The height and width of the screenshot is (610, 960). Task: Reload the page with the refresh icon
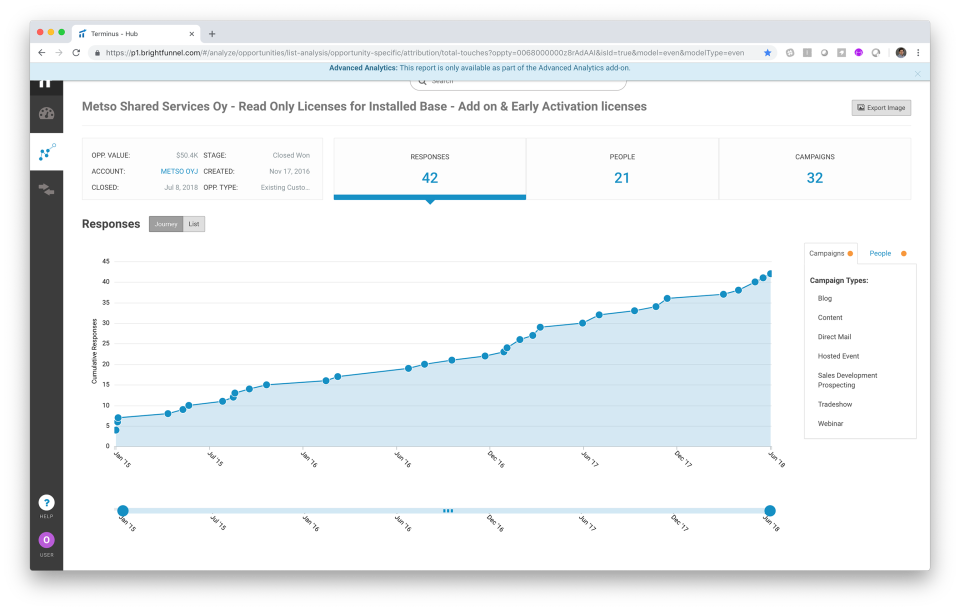pyautogui.click(x=76, y=53)
